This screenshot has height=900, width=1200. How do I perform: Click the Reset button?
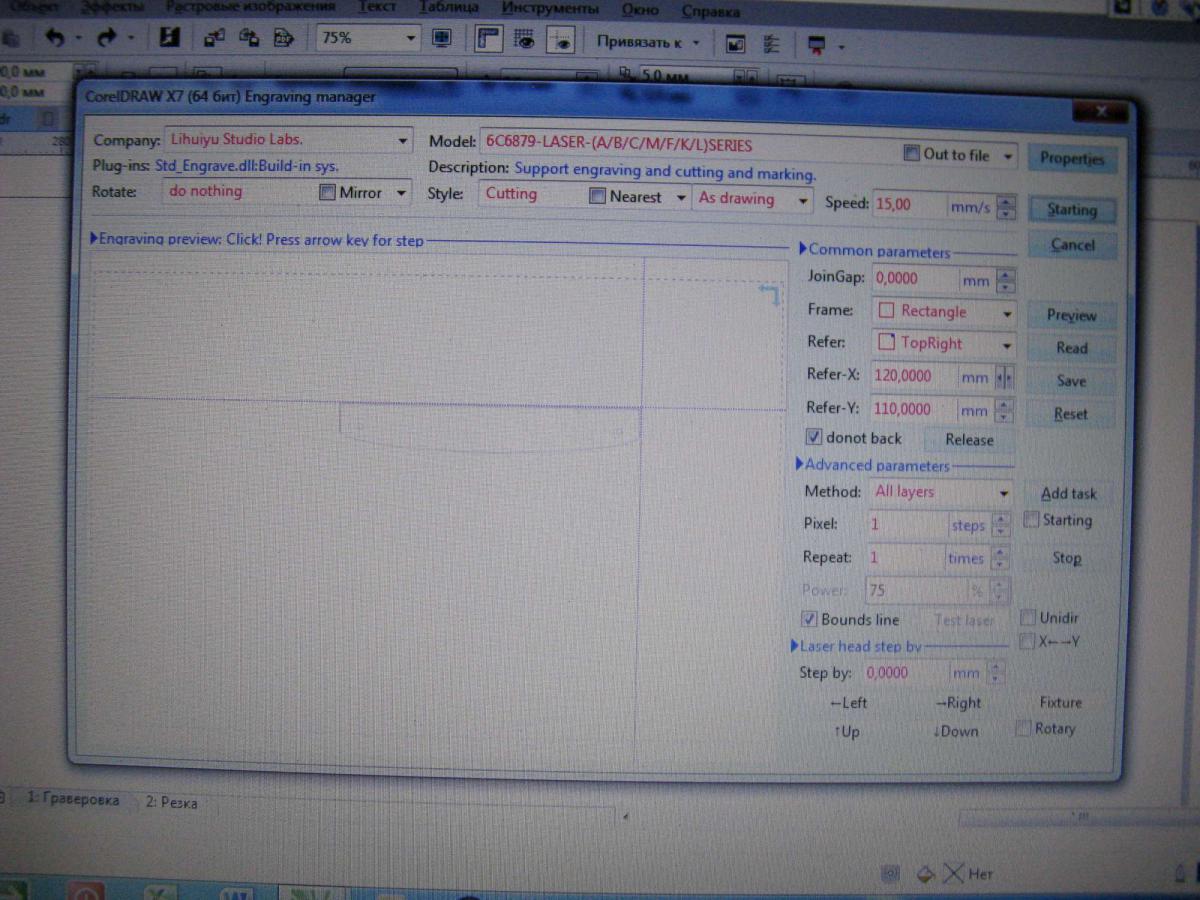[x=1071, y=414]
